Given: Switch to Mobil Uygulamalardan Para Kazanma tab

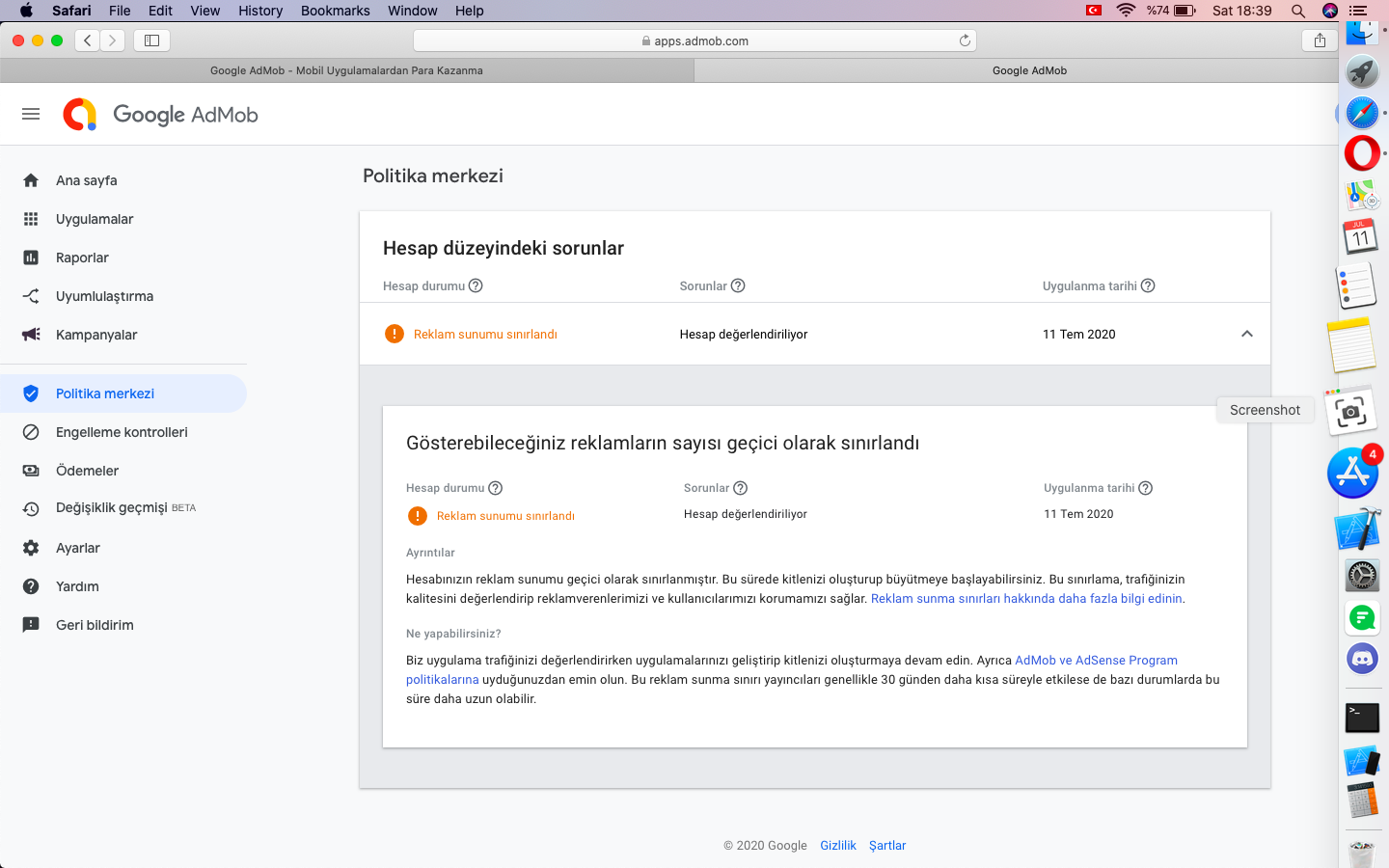Looking at the screenshot, I should click(347, 70).
